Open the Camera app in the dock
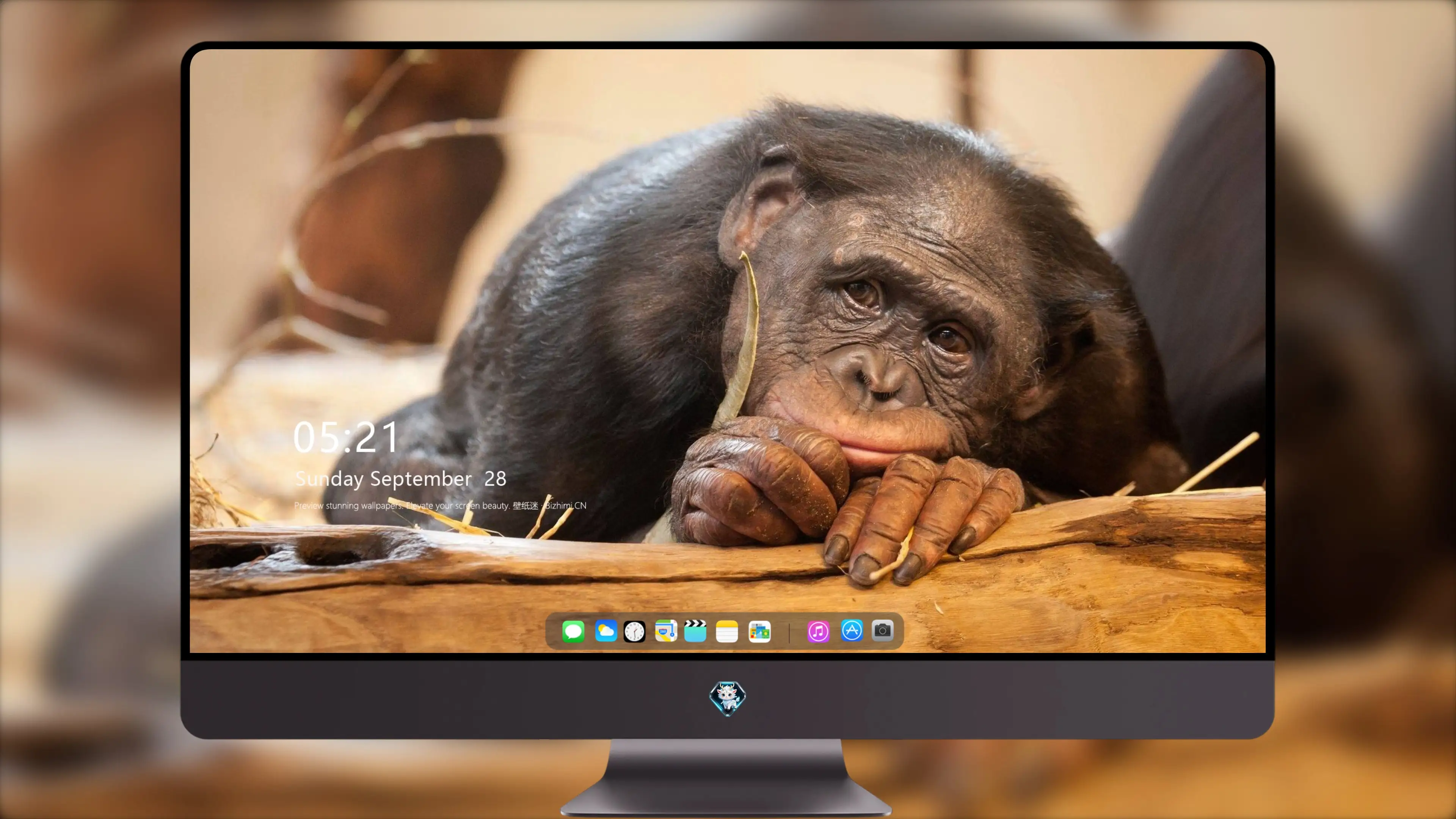Viewport: 1456px width, 819px height. click(882, 631)
